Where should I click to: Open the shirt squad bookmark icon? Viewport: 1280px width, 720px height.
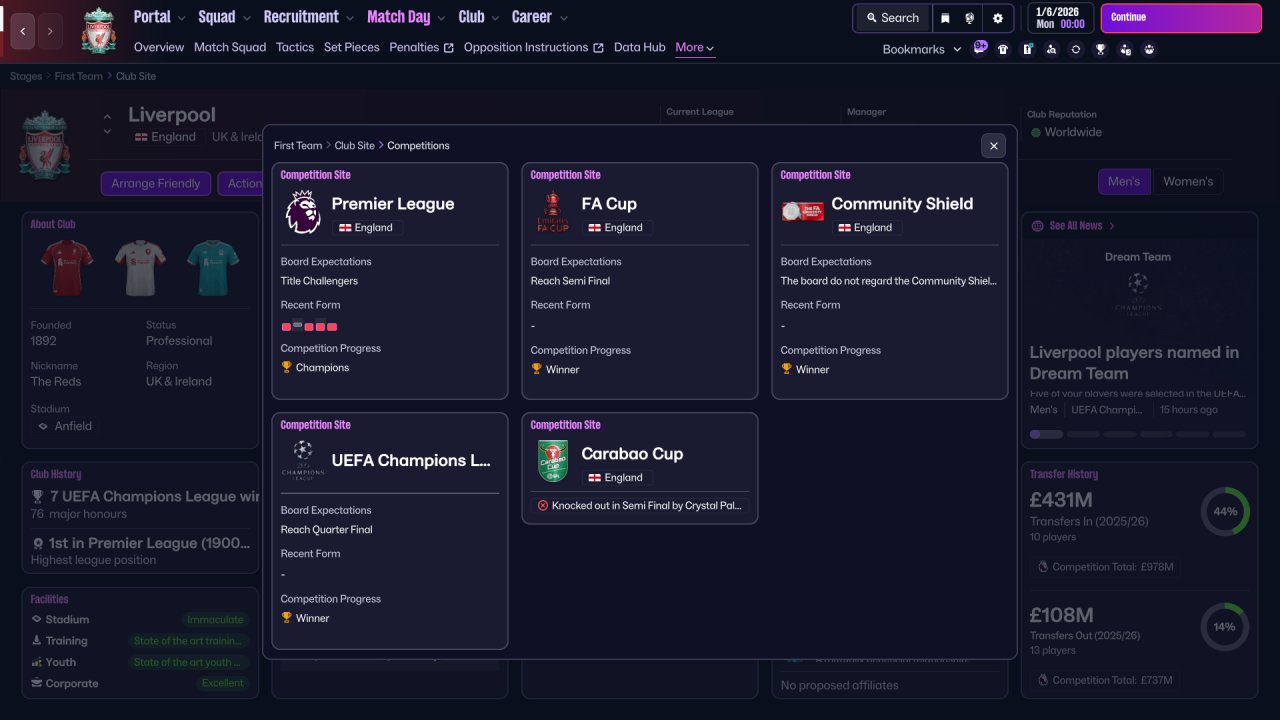pos(1003,49)
